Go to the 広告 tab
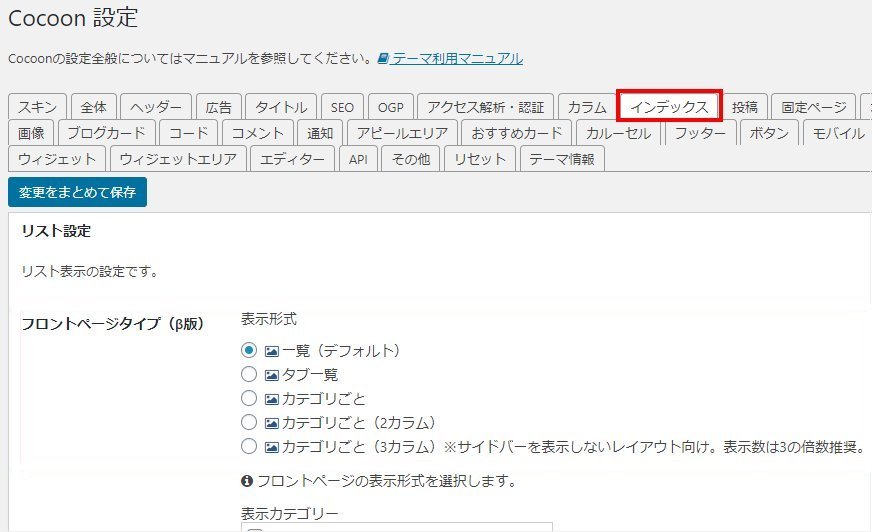Image resolution: width=872 pixels, height=532 pixels. 219,107
